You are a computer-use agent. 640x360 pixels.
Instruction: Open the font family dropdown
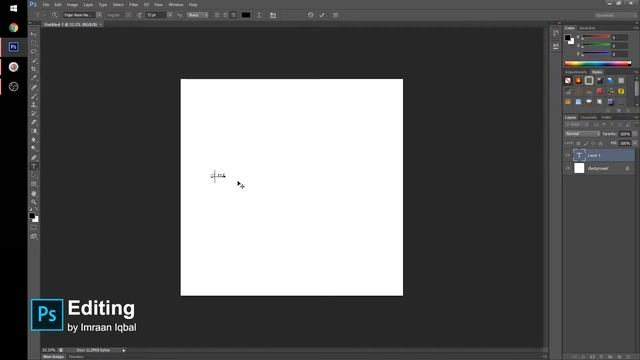click(99, 15)
